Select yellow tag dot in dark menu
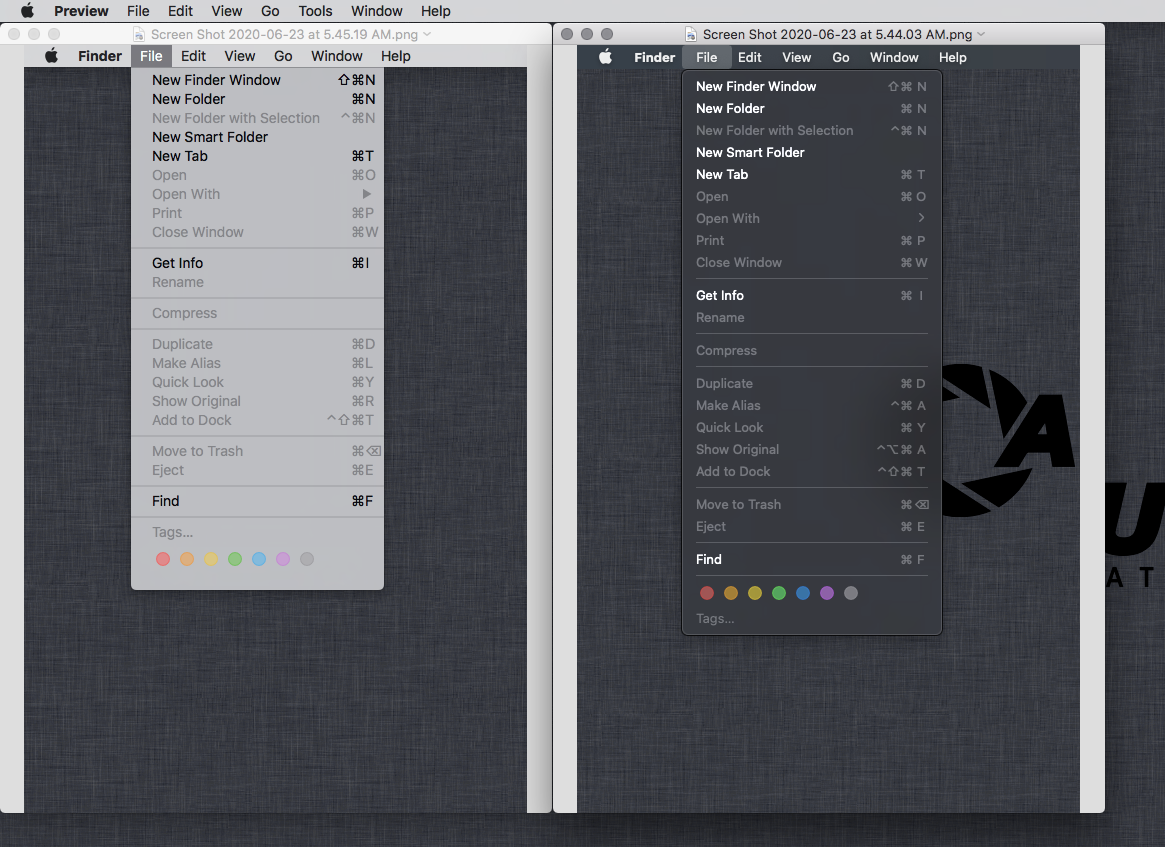 [755, 593]
